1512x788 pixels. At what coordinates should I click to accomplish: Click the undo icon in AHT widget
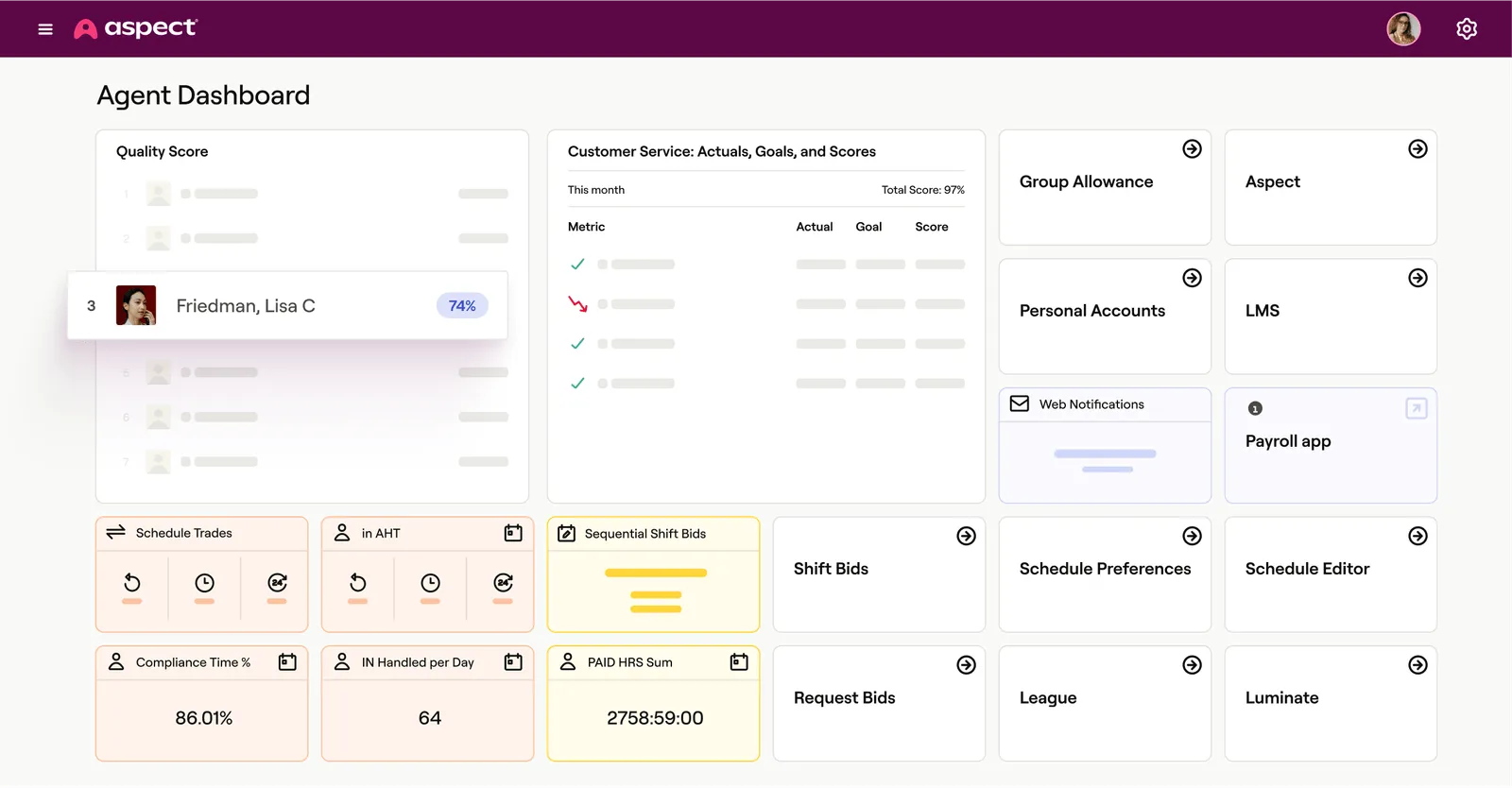coord(358,582)
